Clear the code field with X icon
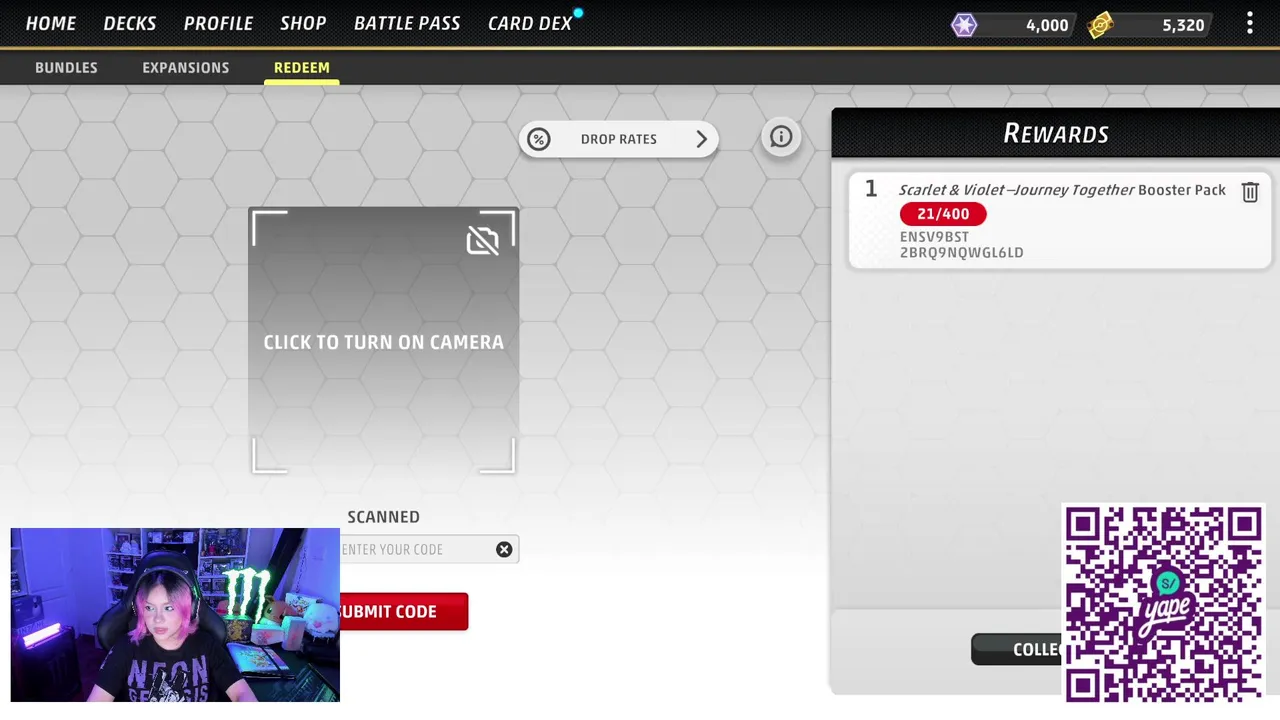The image size is (1280, 720). (504, 549)
